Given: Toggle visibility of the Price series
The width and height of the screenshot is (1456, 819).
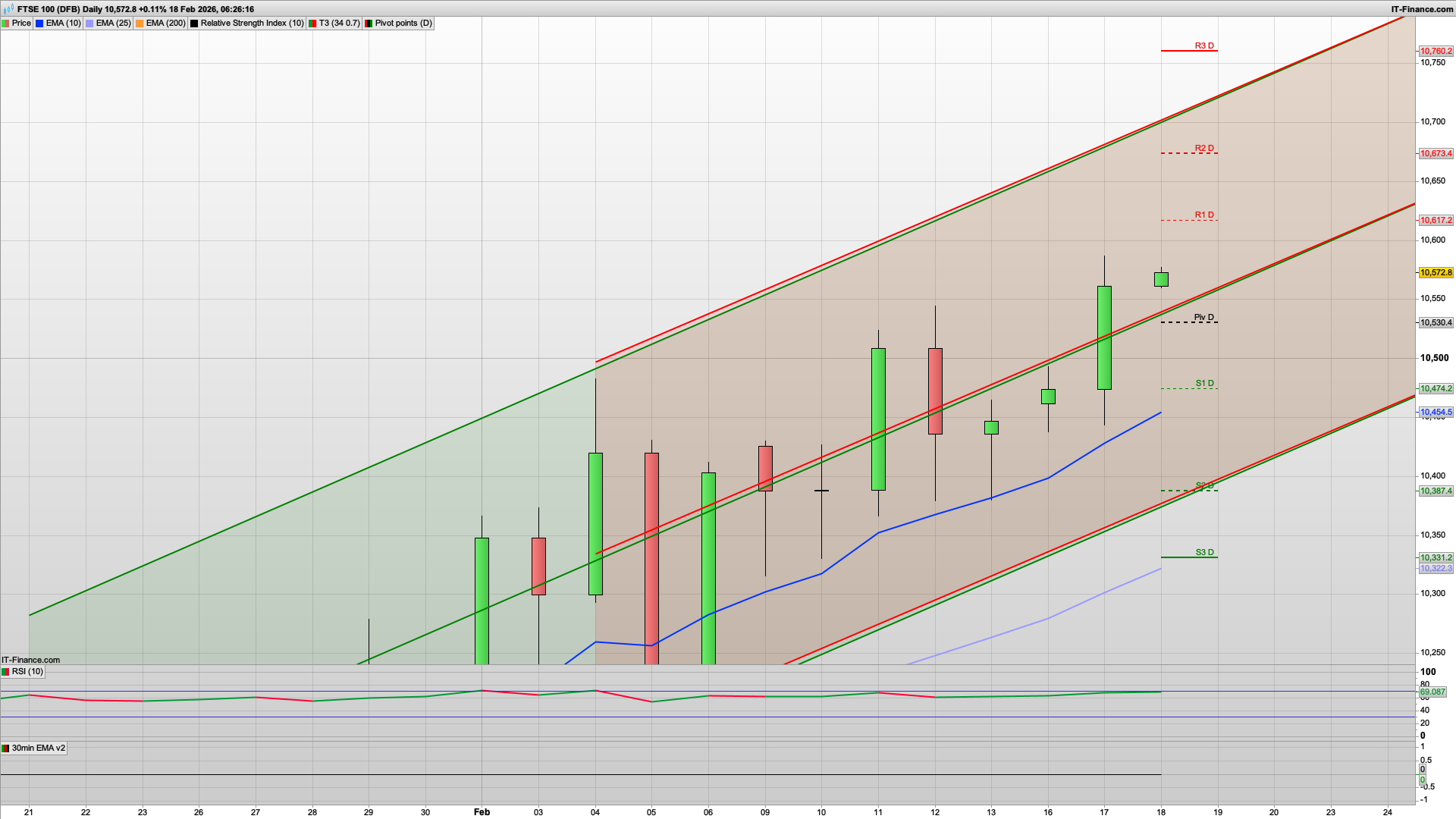Looking at the screenshot, I should coord(20,23).
